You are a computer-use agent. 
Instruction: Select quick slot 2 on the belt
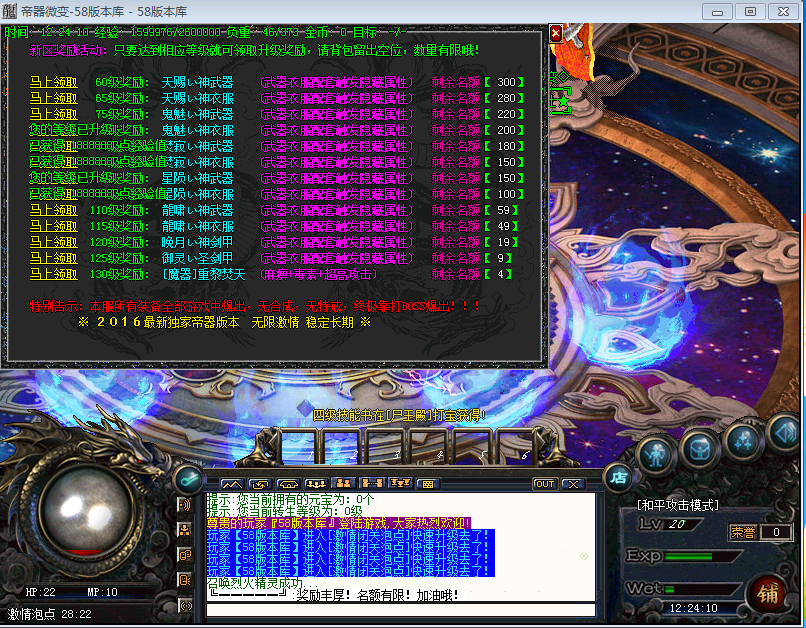pyautogui.click(x=342, y=447)
